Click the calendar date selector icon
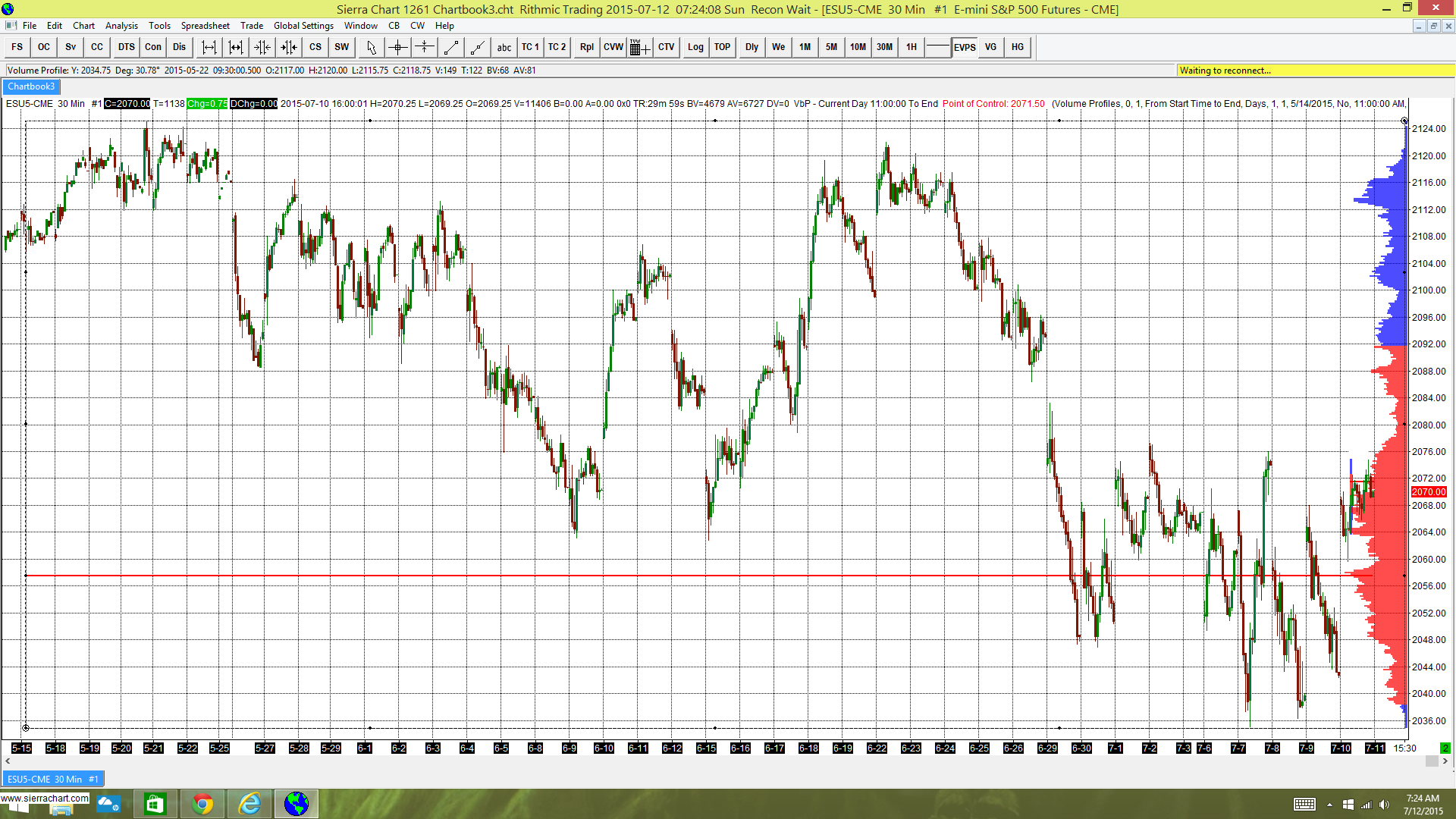This screenshot has height=819, width=1456. coord(639,47)
